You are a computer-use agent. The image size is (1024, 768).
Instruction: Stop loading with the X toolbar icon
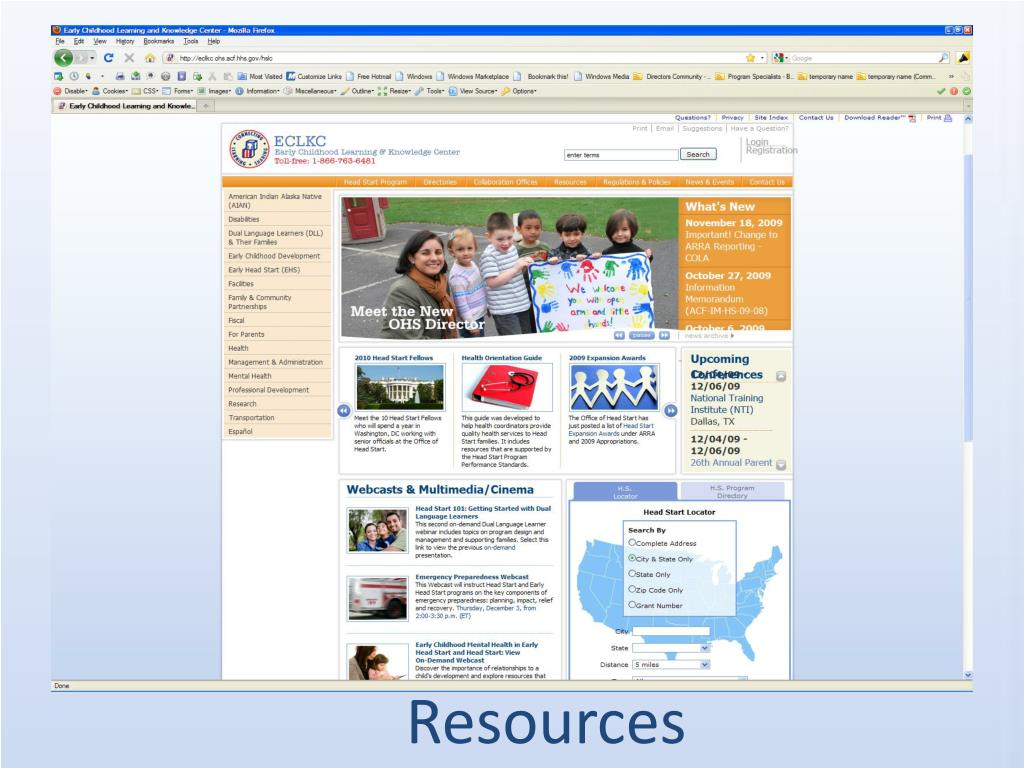click(x=129, y=57)
